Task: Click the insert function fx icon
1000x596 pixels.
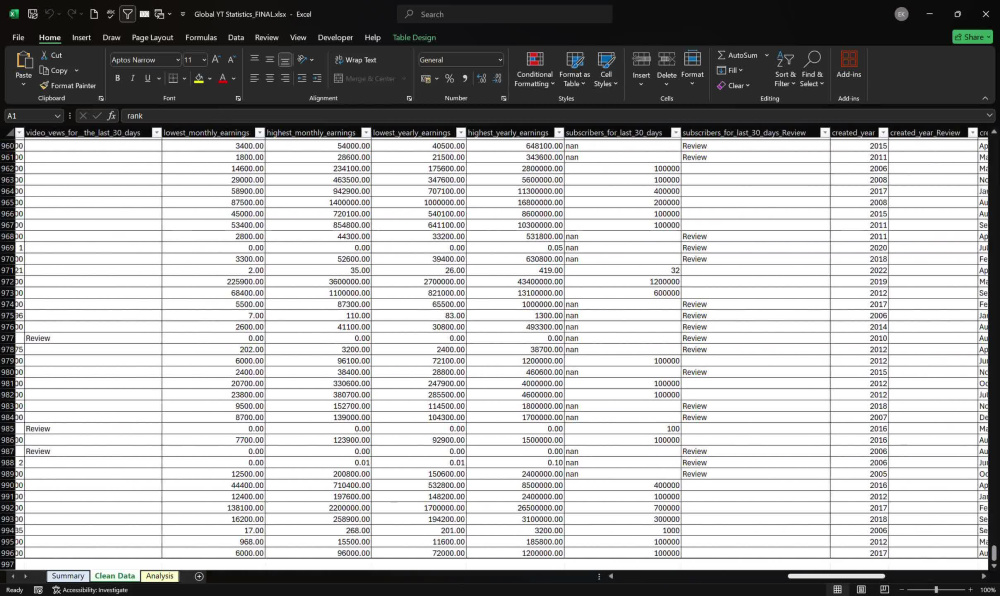Action: pyautogui.click(x=112, y=115)
